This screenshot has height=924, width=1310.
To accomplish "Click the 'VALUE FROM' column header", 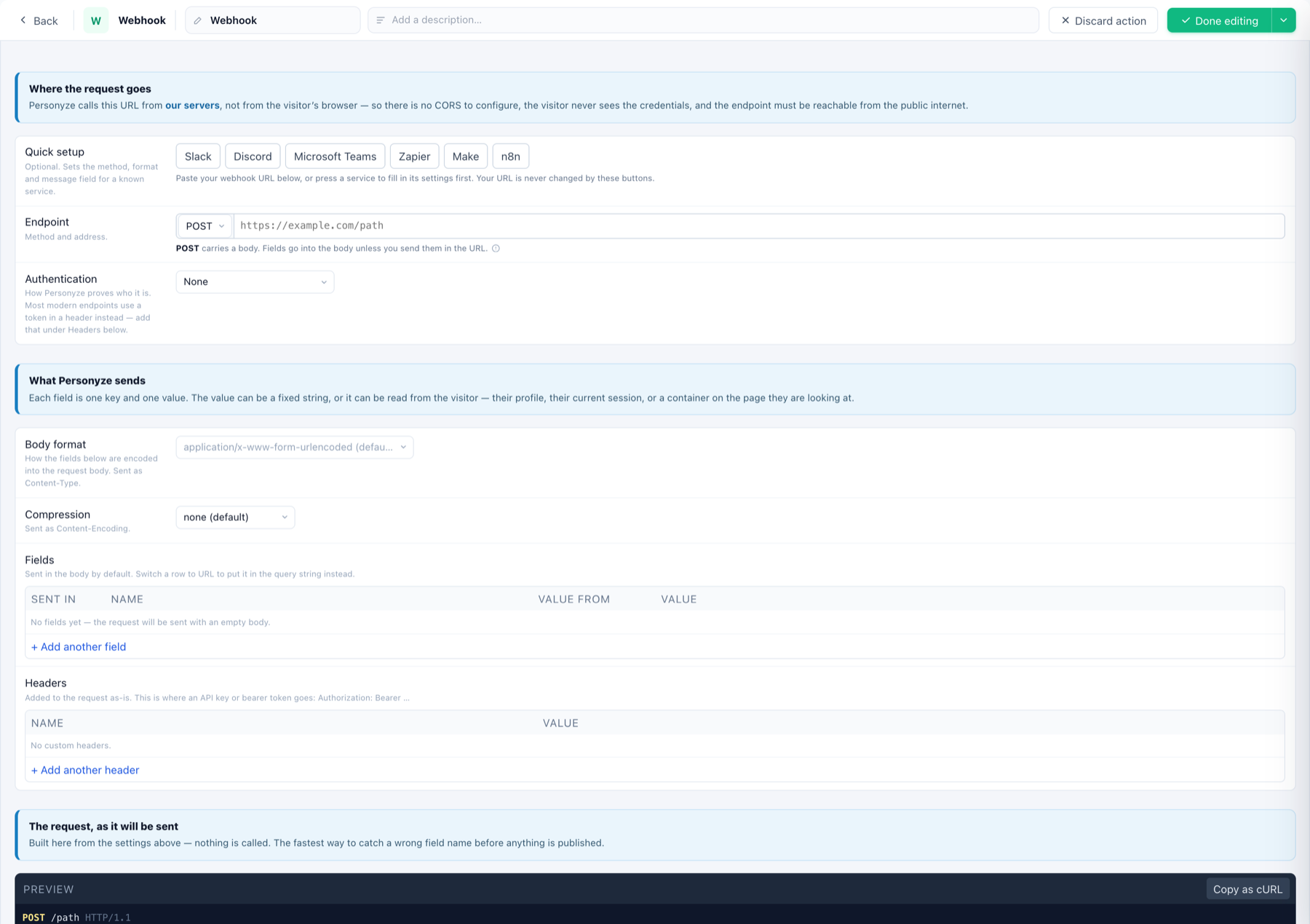I will pyautogui.click(x=574, y=600).
